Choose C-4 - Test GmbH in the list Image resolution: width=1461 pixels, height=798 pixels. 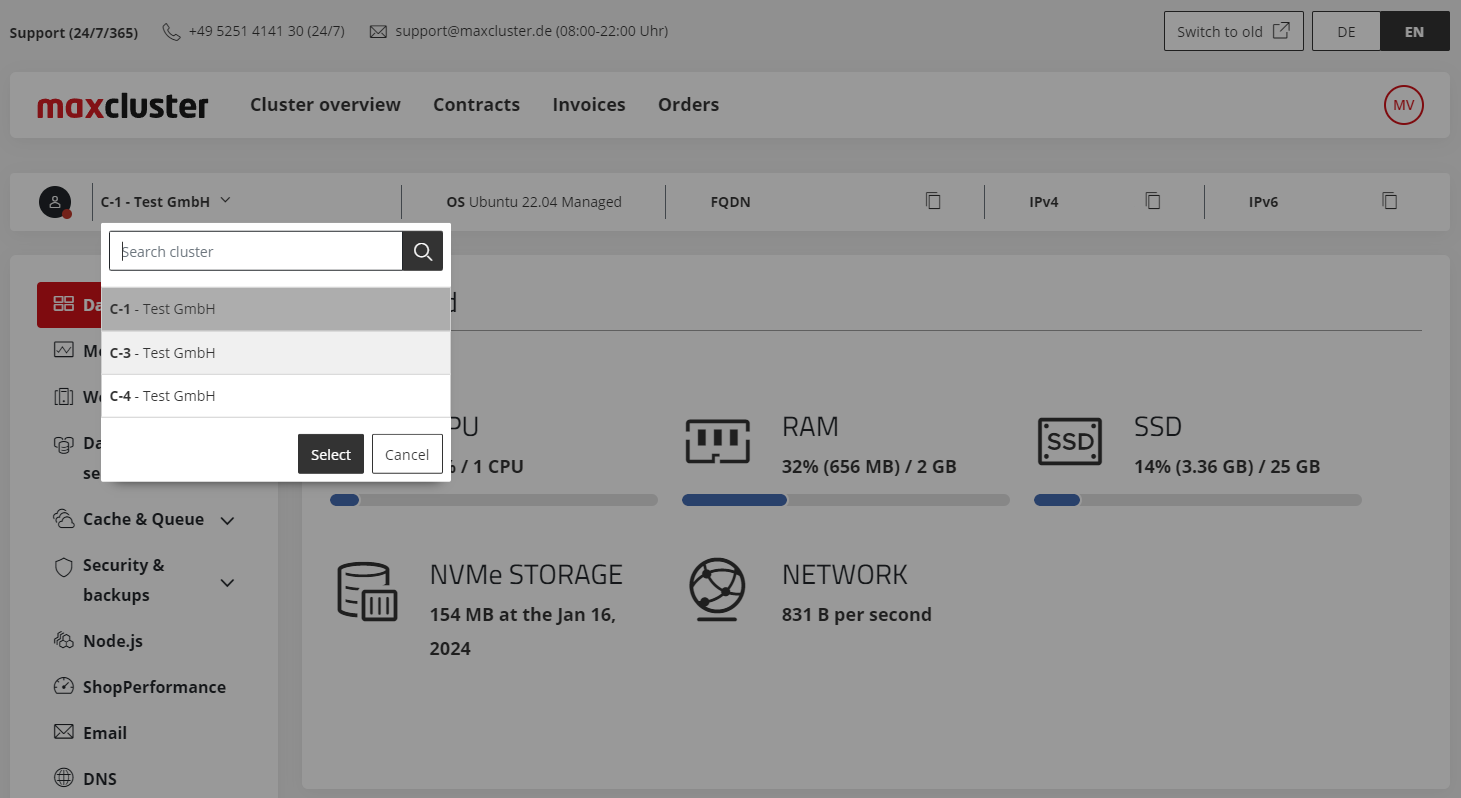(275, 396)
